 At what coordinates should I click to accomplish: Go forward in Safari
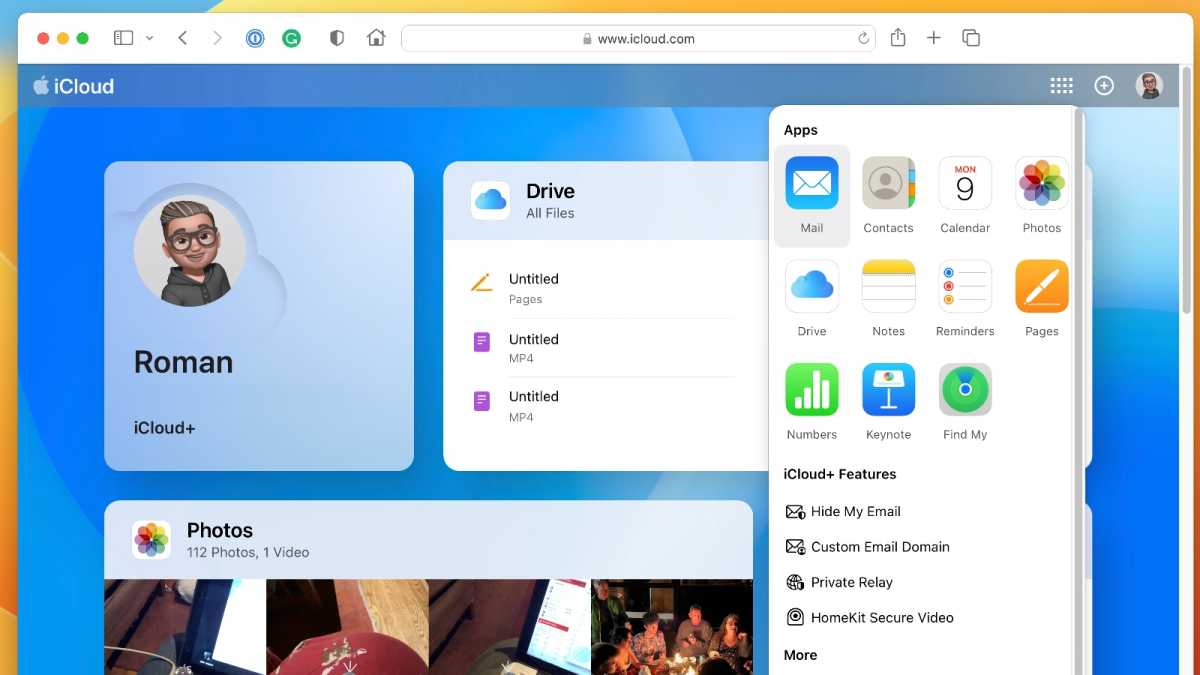217,38
